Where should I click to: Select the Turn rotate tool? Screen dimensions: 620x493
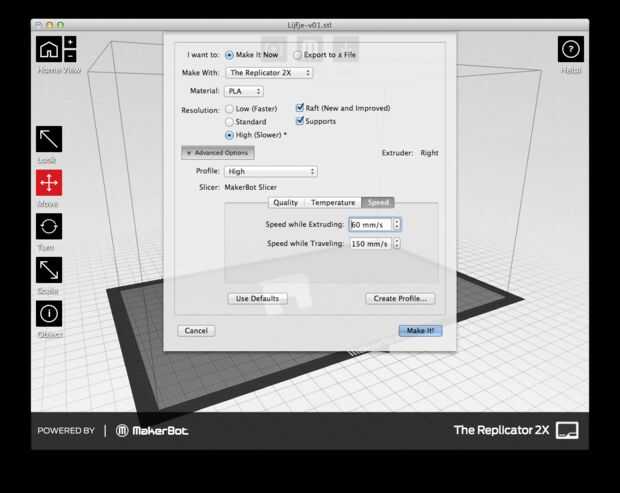coord(49,226)
